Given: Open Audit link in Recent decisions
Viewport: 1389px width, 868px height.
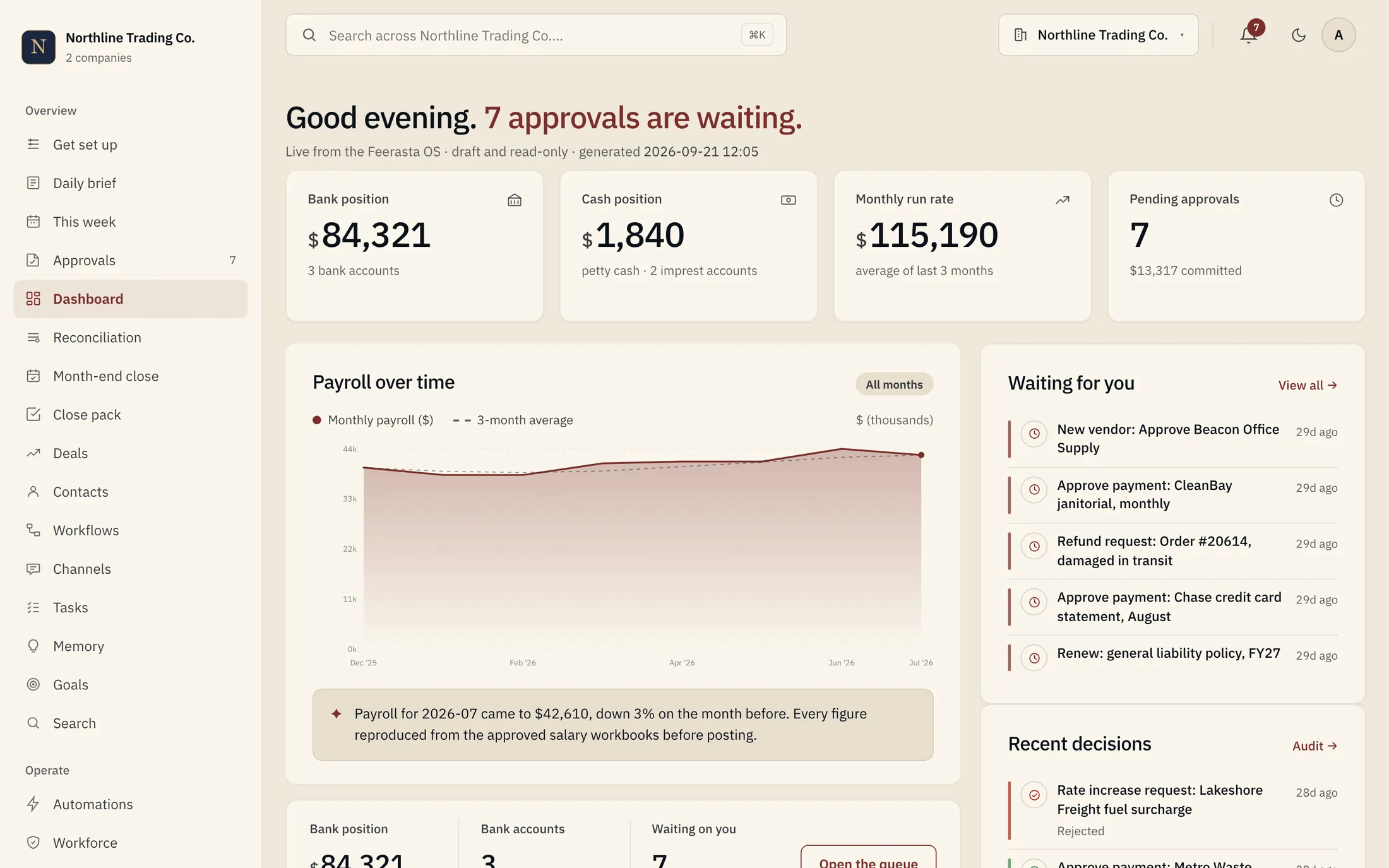Looking at the screenshot, I should point(1314,746).
